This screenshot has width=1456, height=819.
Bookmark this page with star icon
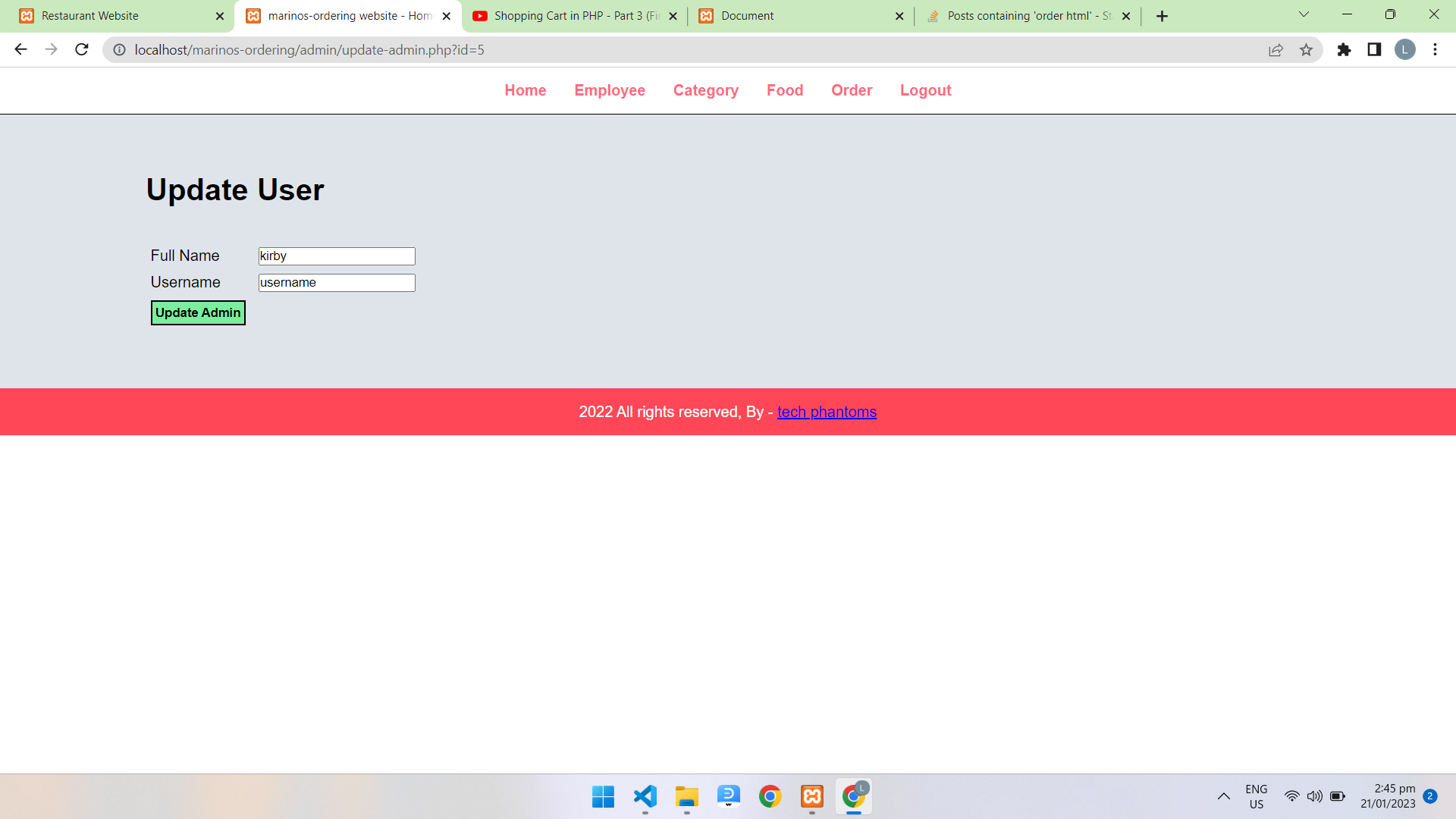(x=1306, y=50)
